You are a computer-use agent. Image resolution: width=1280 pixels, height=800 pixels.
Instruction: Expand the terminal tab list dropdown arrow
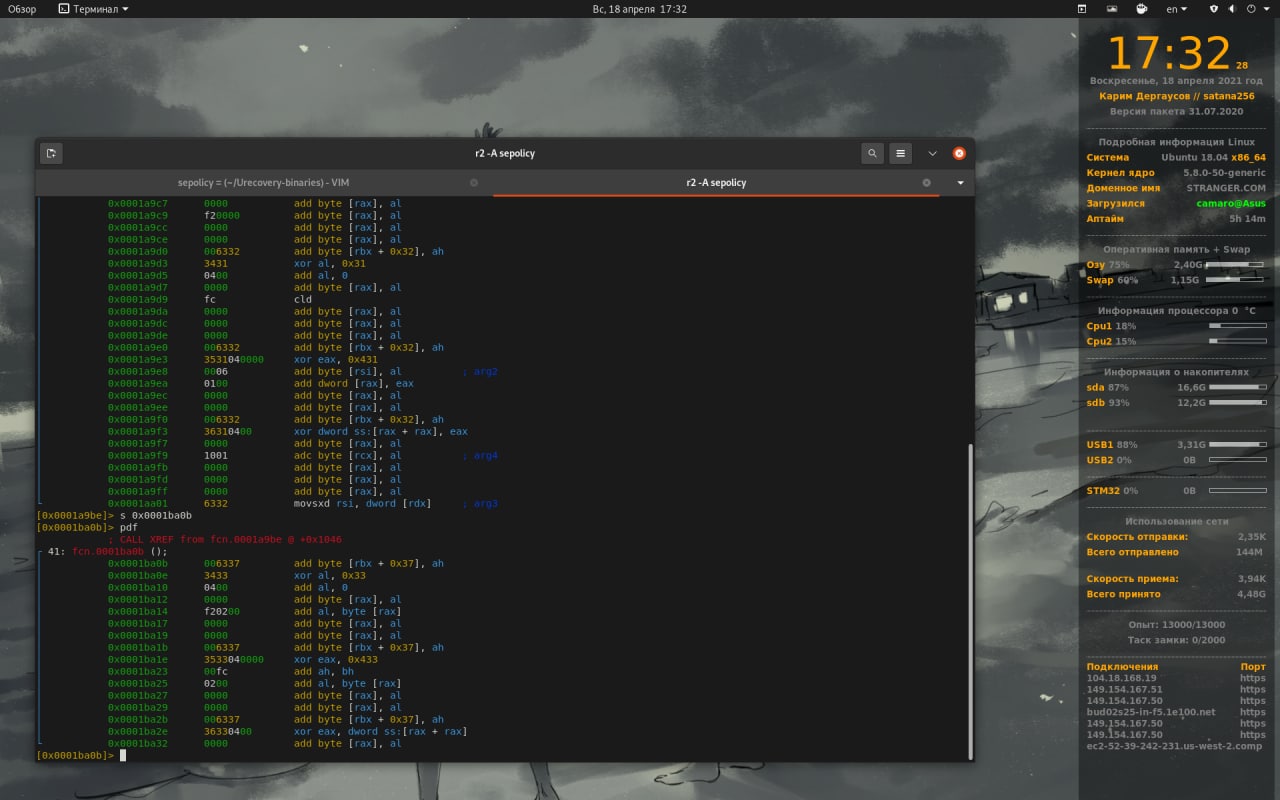[x=960, y=183]
